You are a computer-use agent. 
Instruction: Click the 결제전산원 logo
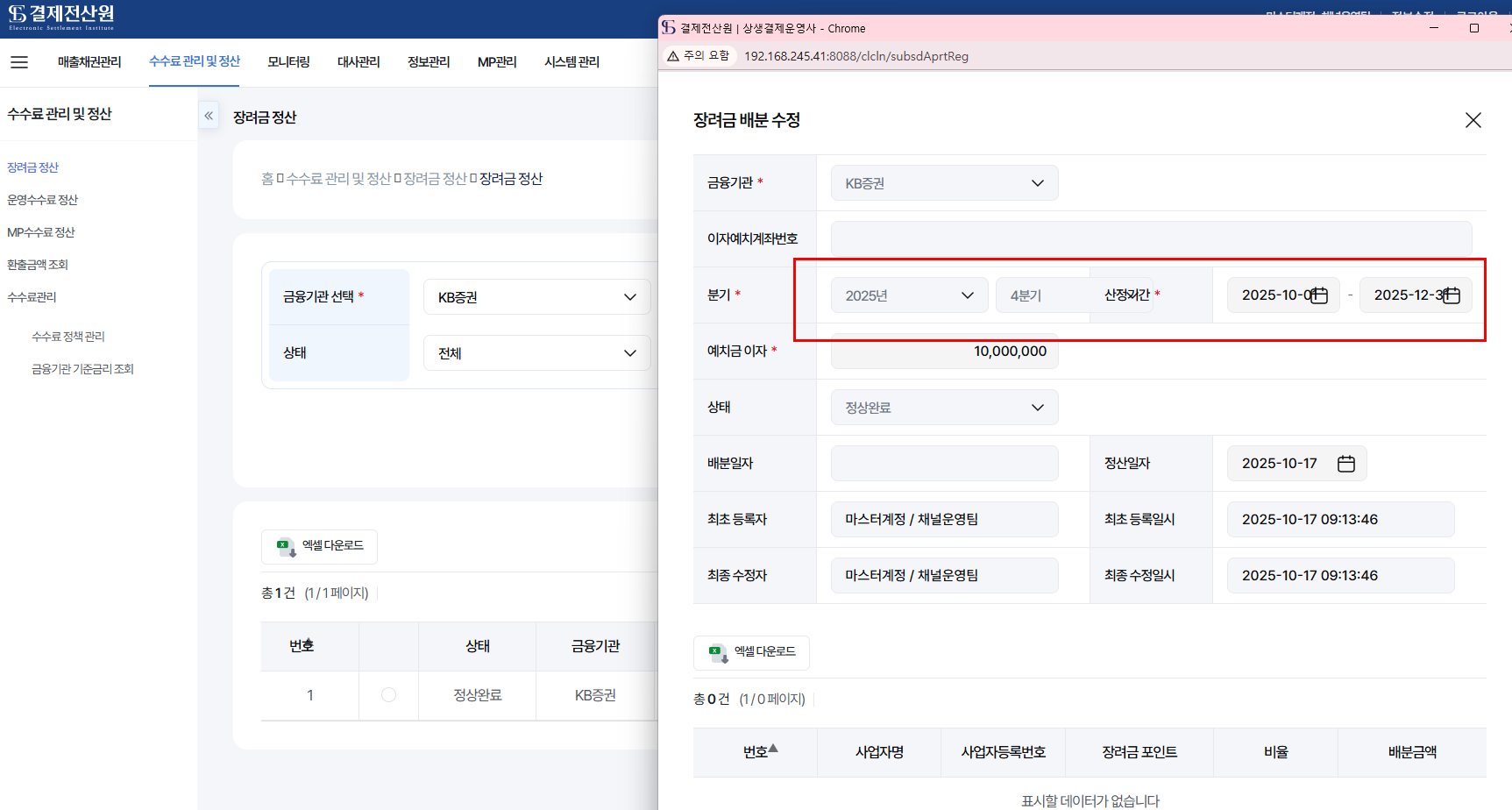click(61, 17)
